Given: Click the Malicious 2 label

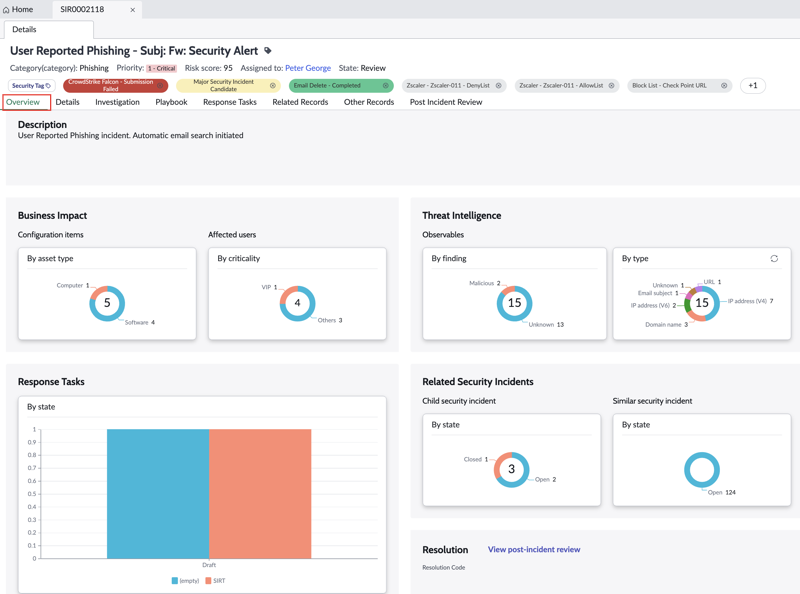Looking at the screenshot, I should click(485, 283).
